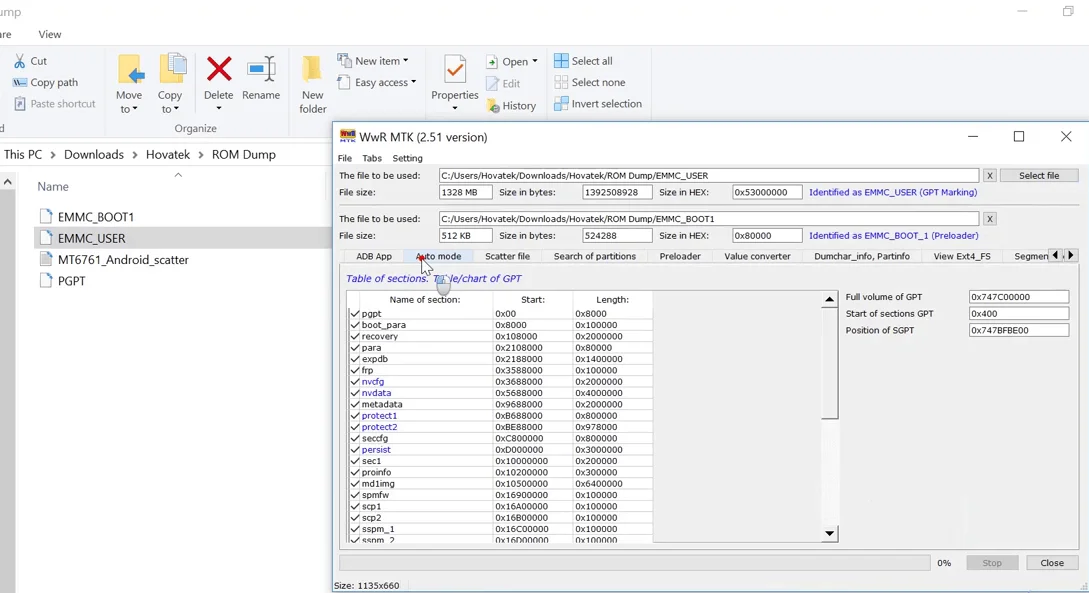Uncheck the boot_para section checkbox
The height and width of the screenshot is (593, 1089).
tap(355, 325)
